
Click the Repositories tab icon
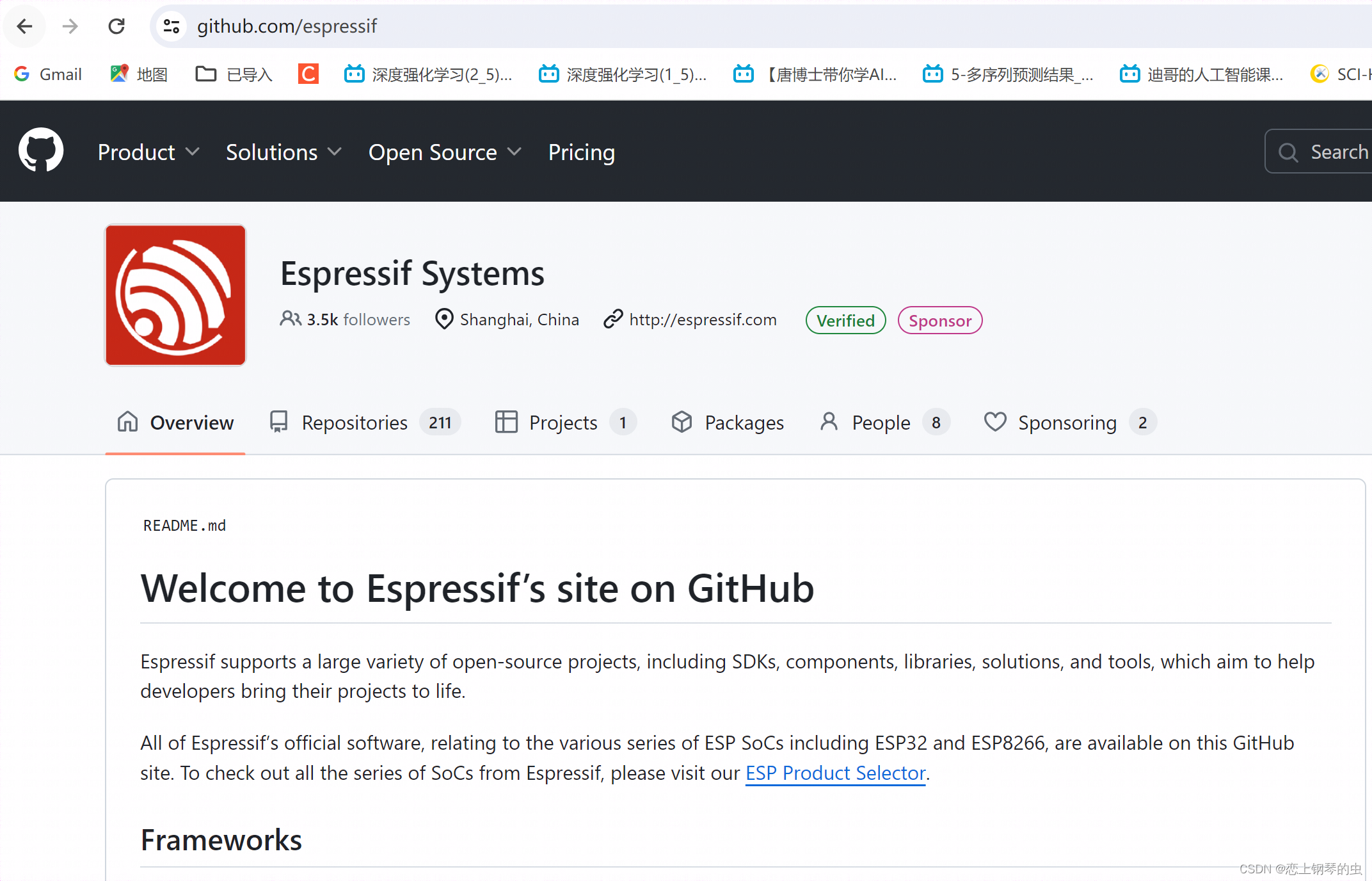[x=279, y=422]
